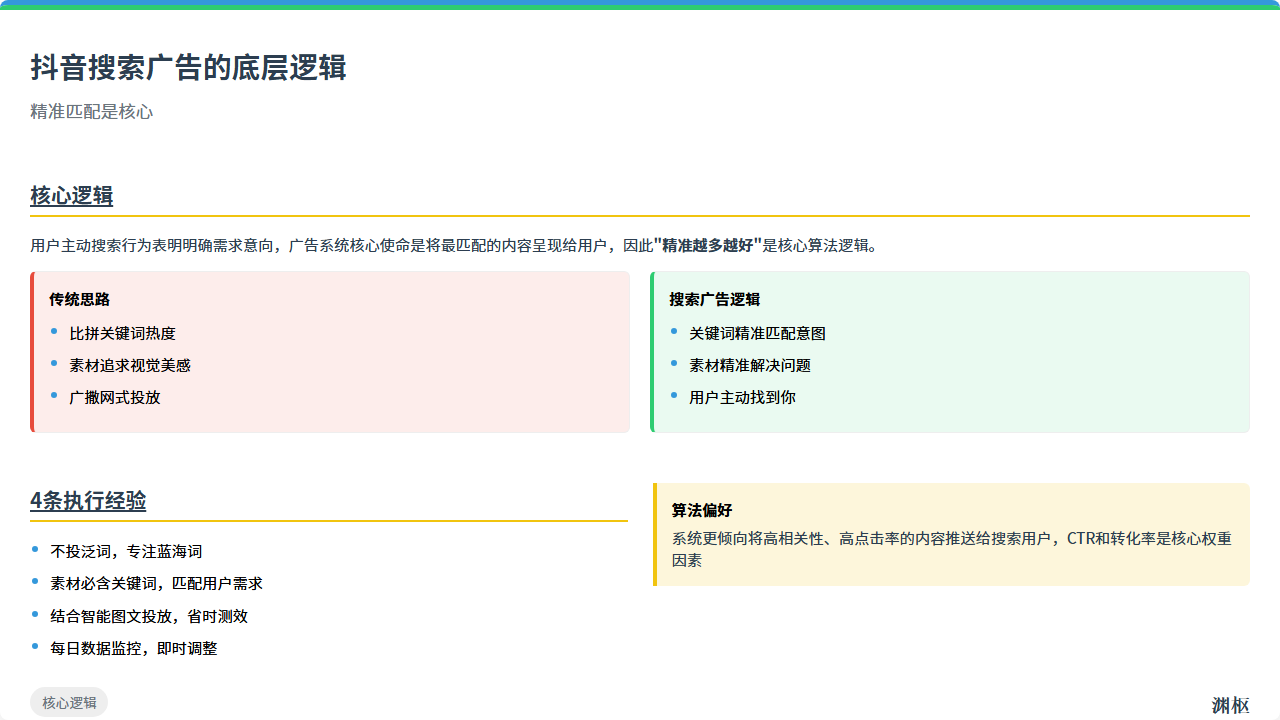Image resolution: width=1280 pixels, height=720 pixels.
Task: Select the bullet 用户主动找到你
Action: (x=742, y=397)
